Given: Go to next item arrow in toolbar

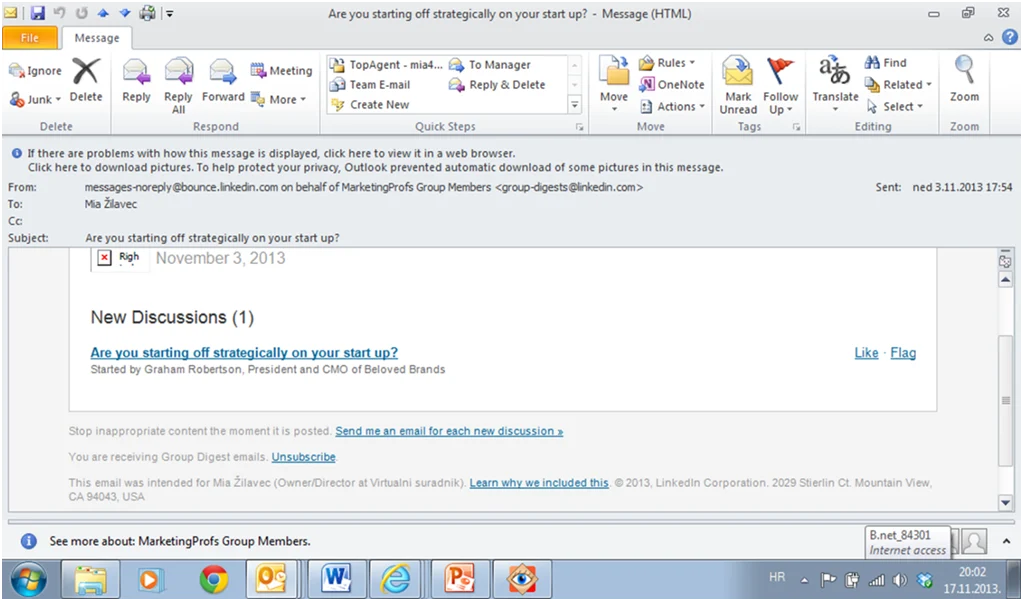Looking at the screenshot, I should [125, 12].
